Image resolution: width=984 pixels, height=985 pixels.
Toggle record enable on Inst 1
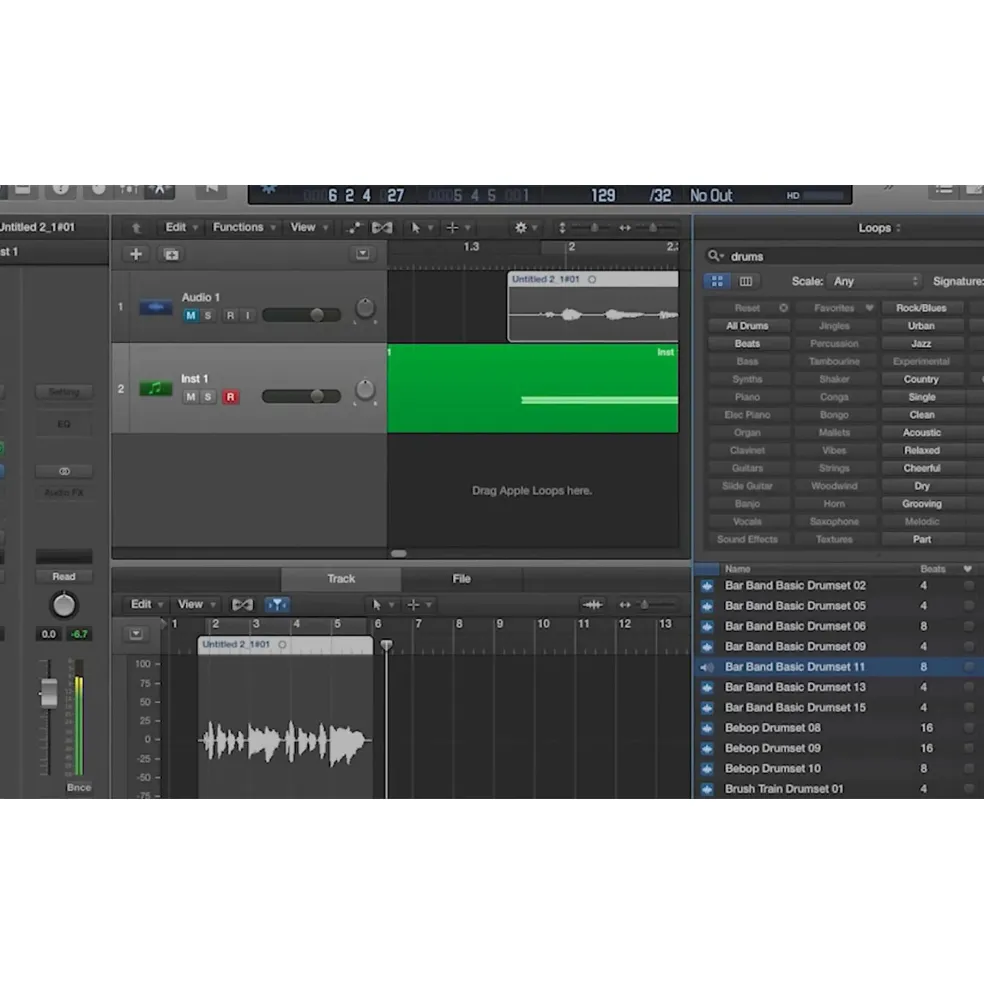click(x=231, y=397)
